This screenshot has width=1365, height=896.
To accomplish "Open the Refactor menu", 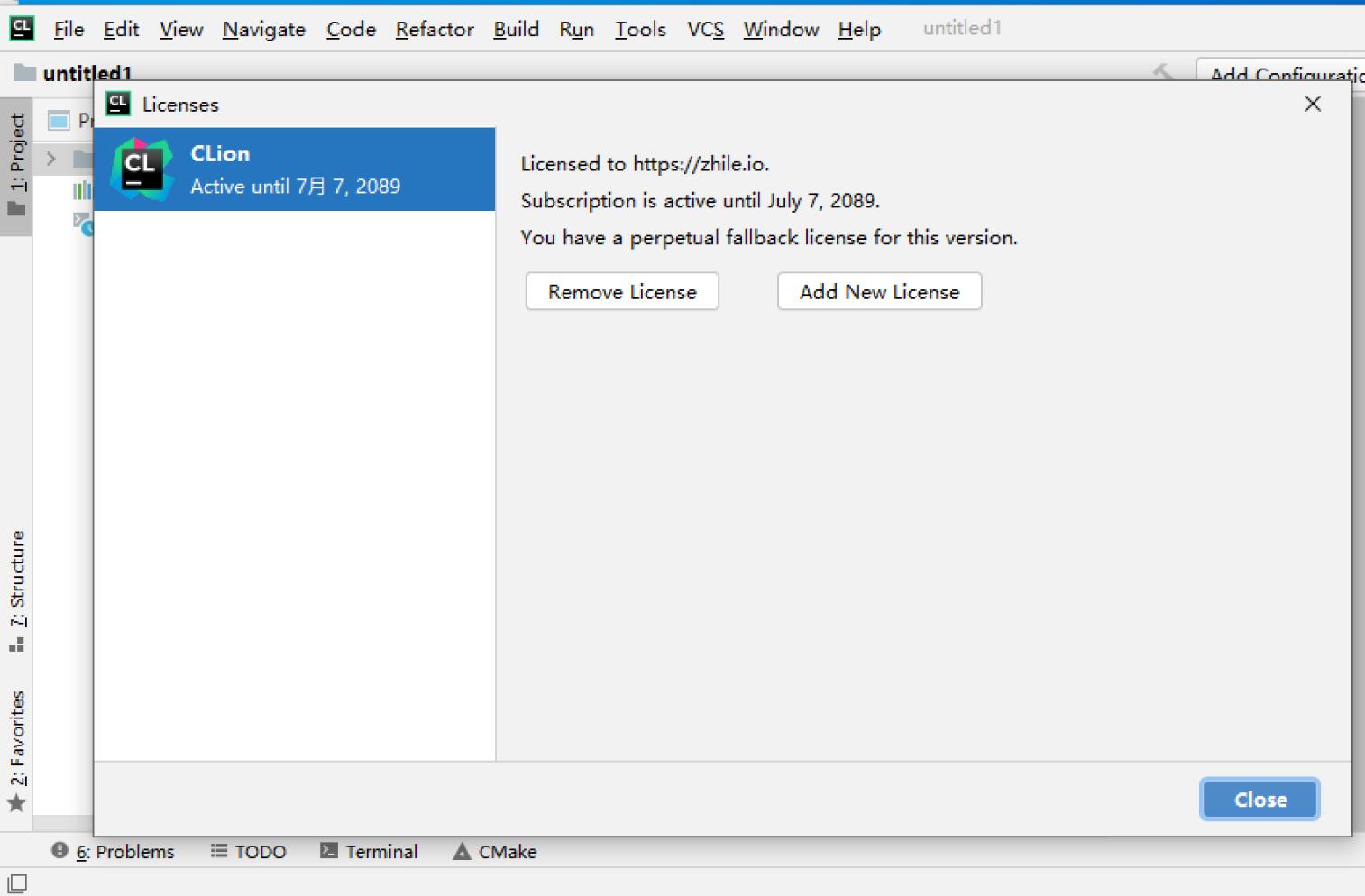I will 435,29.
